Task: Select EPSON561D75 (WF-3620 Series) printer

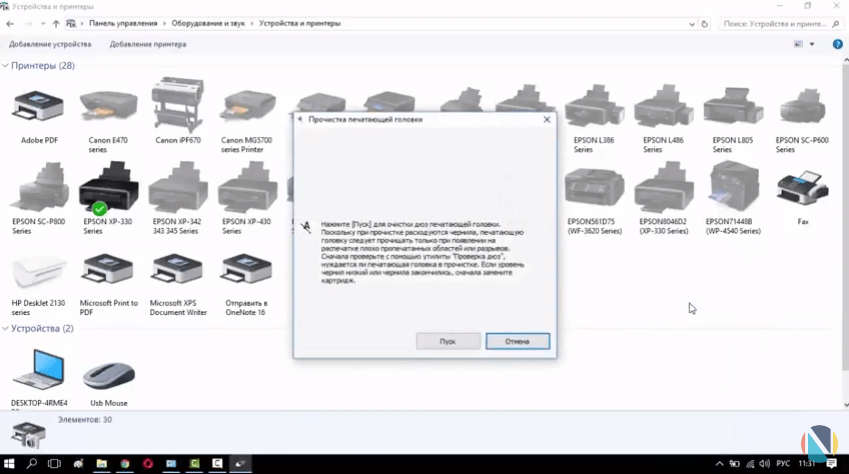Action: [594, 189]
